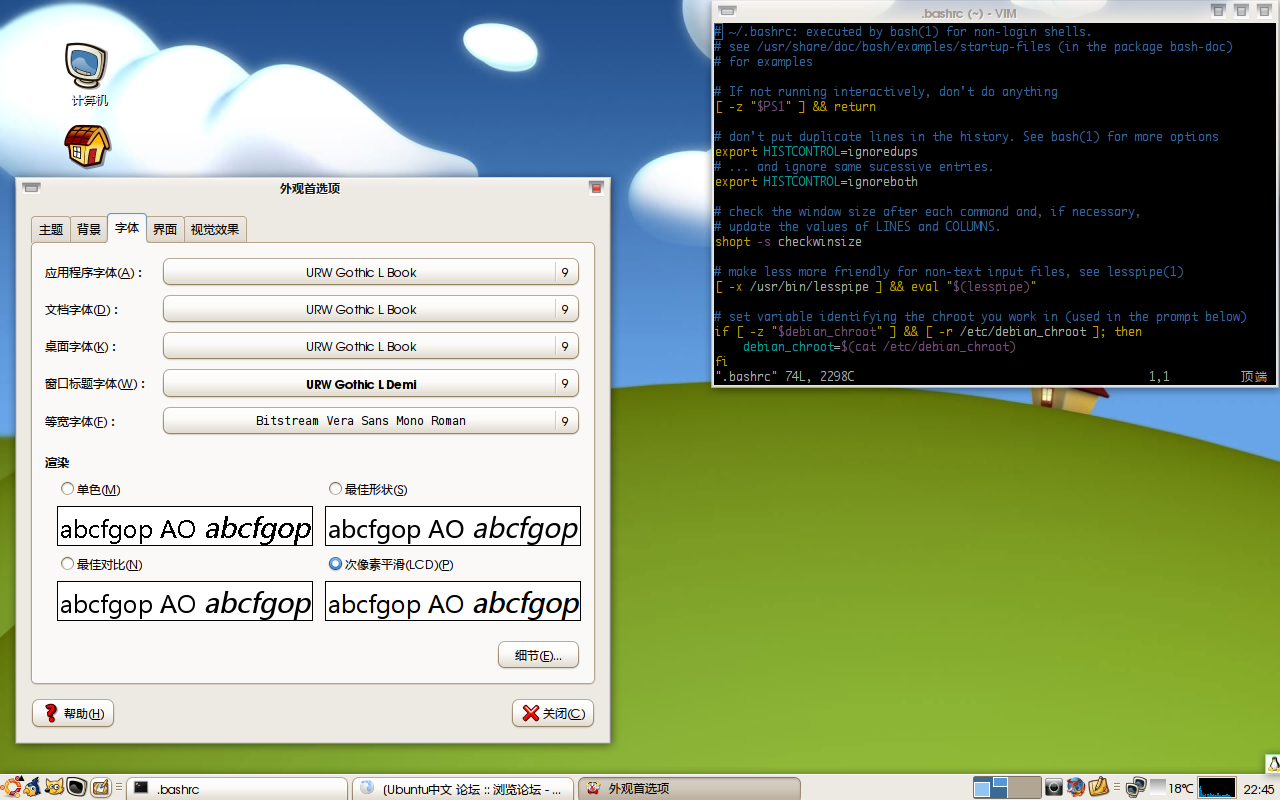Screen dimensions: 1280x800
Task: Click the clock showing 22:45
Action: coord(1258,789)
